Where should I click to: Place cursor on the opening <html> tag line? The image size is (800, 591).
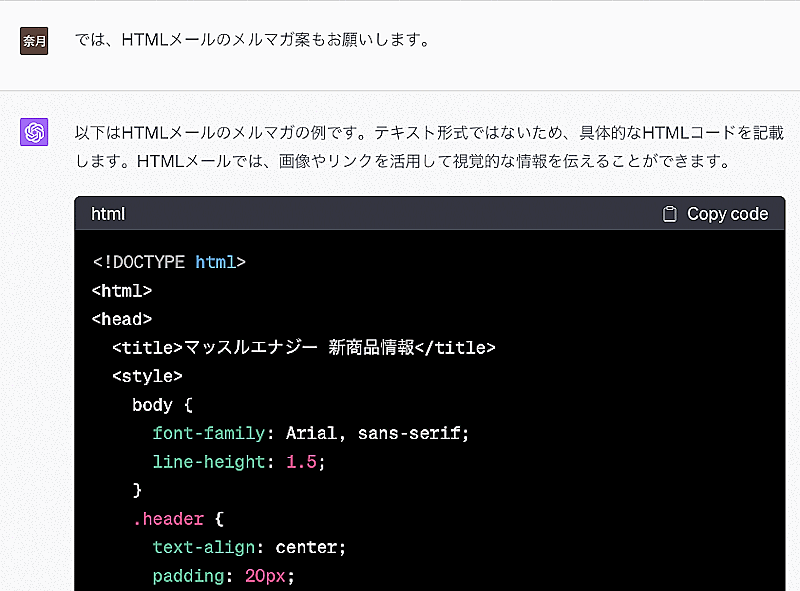click(121, 291)
